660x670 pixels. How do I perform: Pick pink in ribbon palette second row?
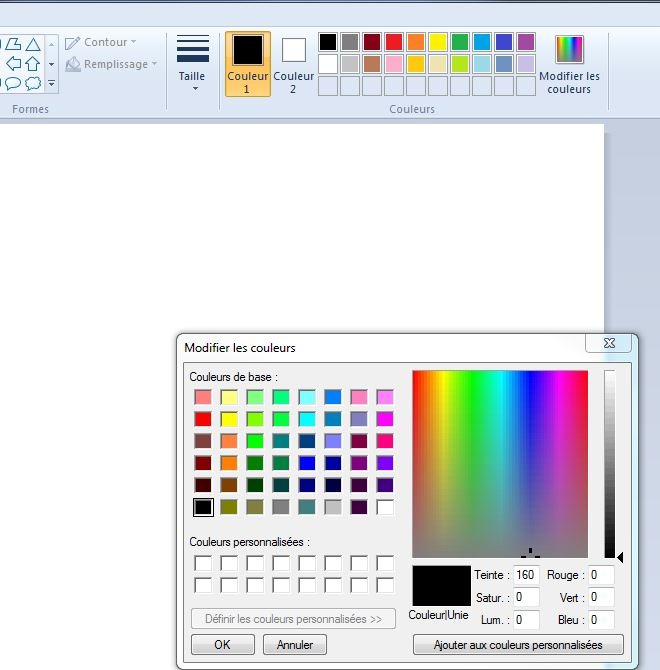394,64
